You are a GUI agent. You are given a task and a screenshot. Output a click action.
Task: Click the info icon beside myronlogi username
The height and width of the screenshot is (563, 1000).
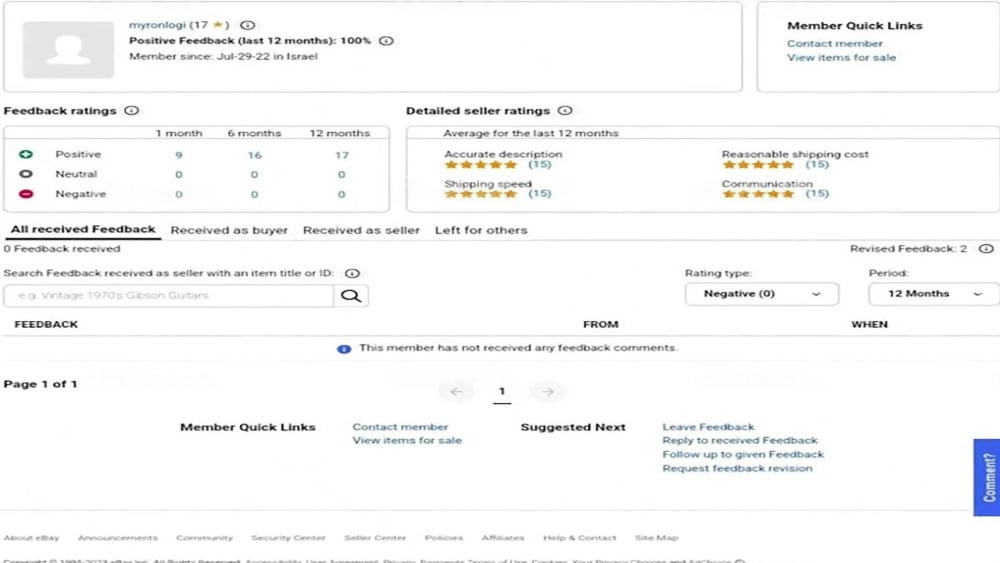247,26
